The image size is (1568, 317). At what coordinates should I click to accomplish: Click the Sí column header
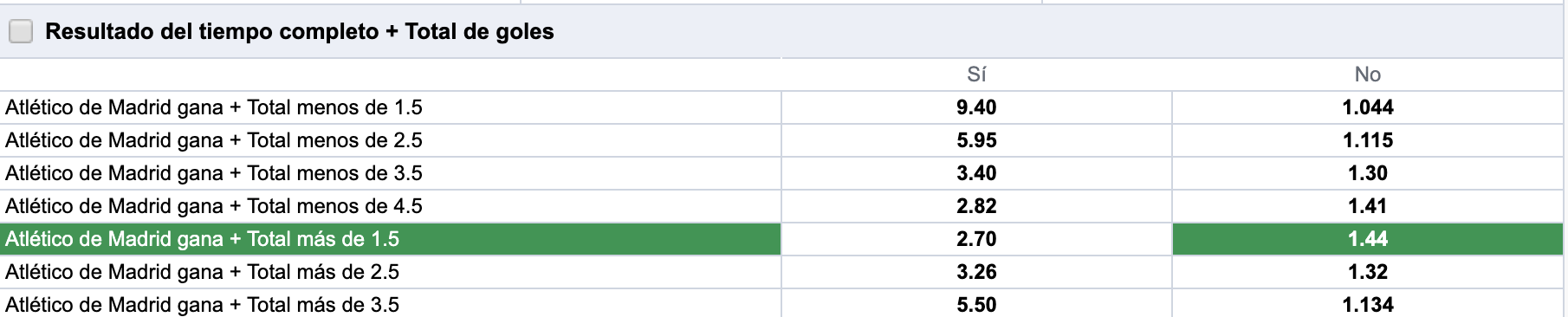tap(976, 74)
